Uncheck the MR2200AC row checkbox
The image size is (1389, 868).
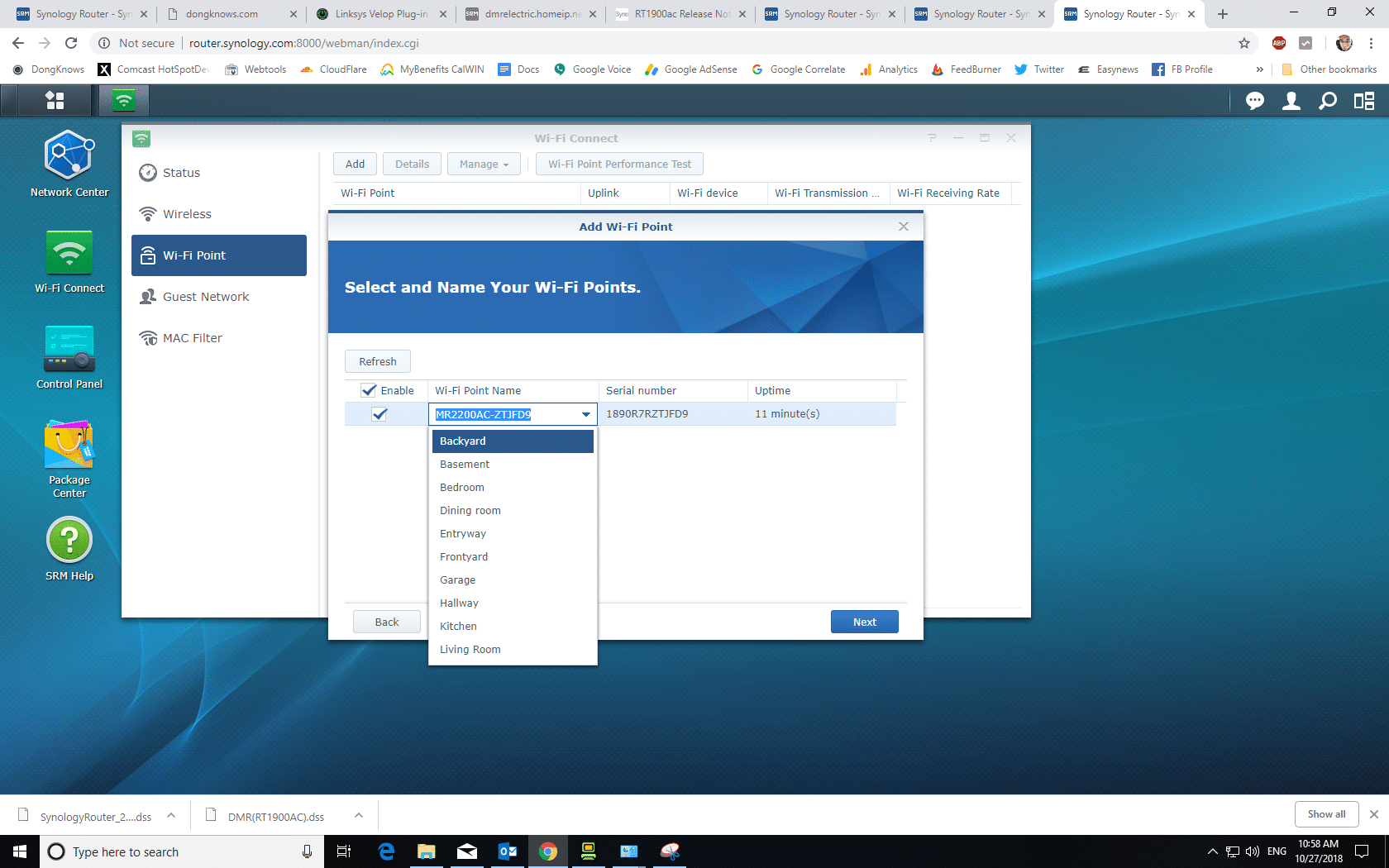(x=379, y=414)
